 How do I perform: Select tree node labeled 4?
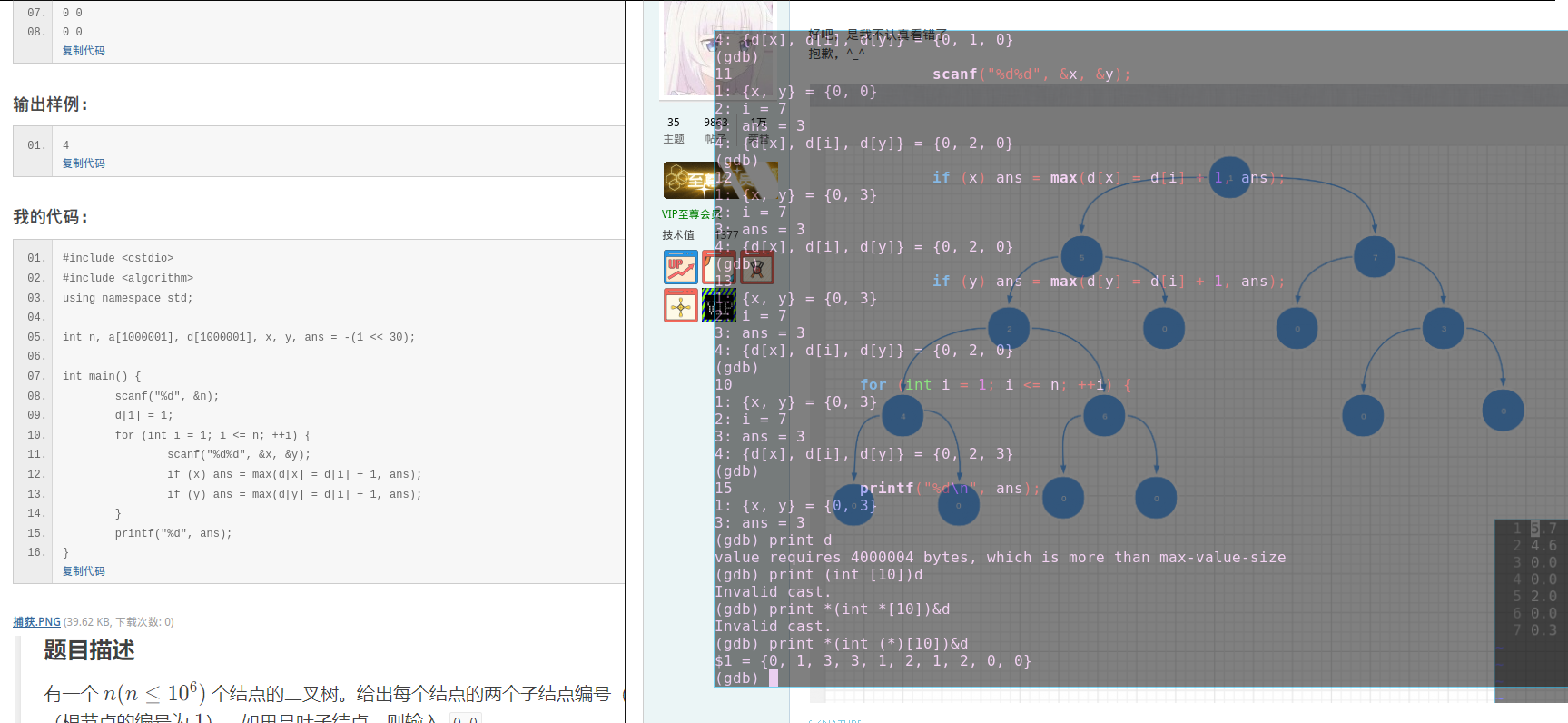(x=902, y=416)
